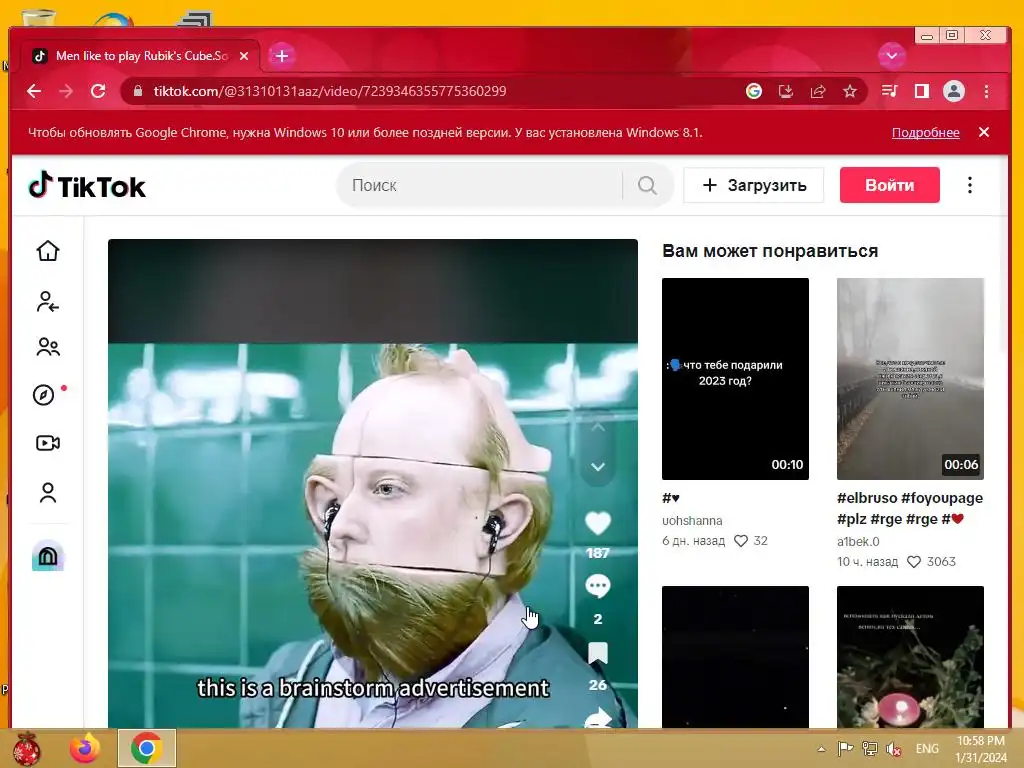Click the #elbruso hashtag
The height and width of the screenshot is (768, 1024).
pyautogui.click(x=867, y=498)
